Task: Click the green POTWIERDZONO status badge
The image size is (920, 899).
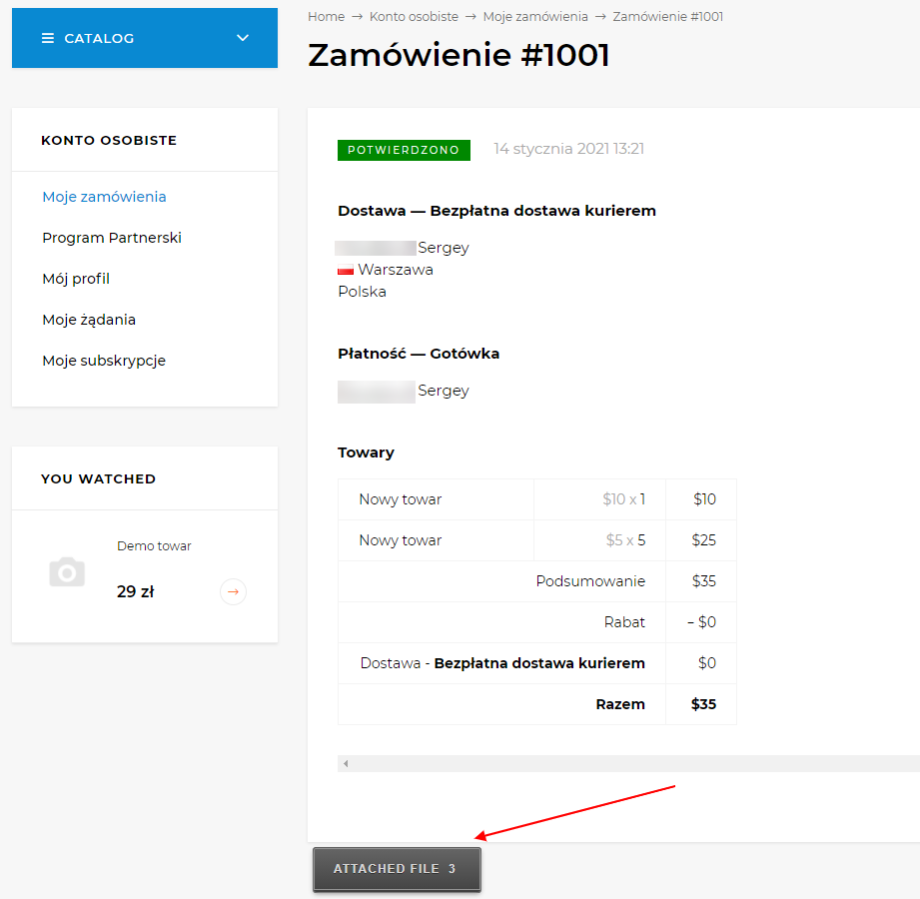Action: tap(403, 149)
